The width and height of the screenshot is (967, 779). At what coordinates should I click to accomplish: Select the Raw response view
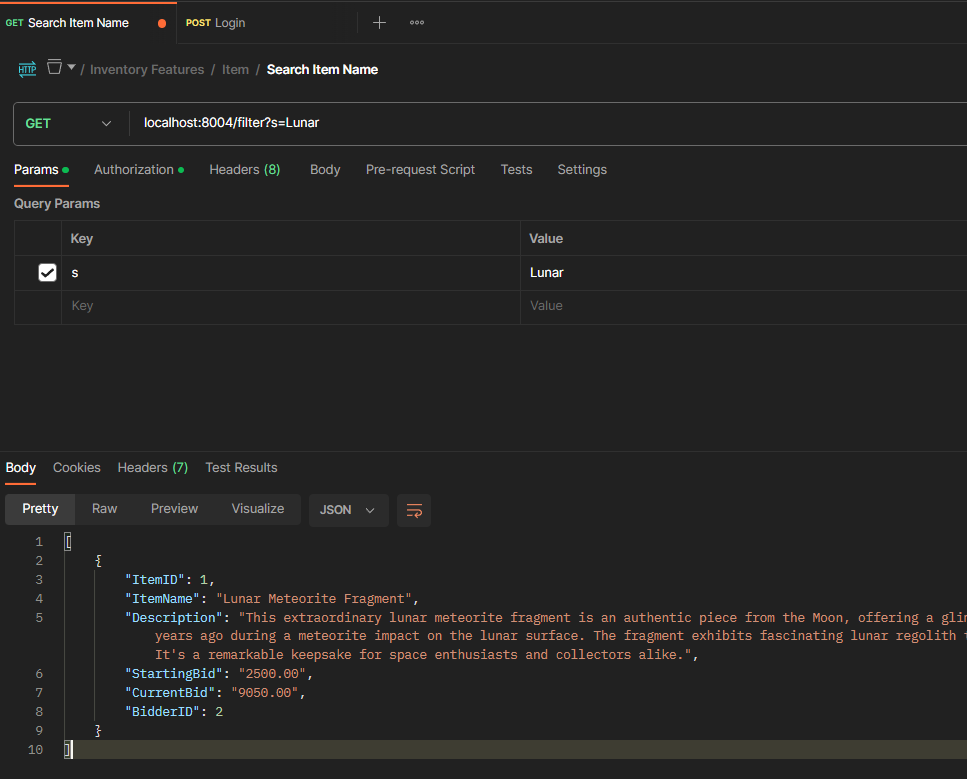click(105, 508)
